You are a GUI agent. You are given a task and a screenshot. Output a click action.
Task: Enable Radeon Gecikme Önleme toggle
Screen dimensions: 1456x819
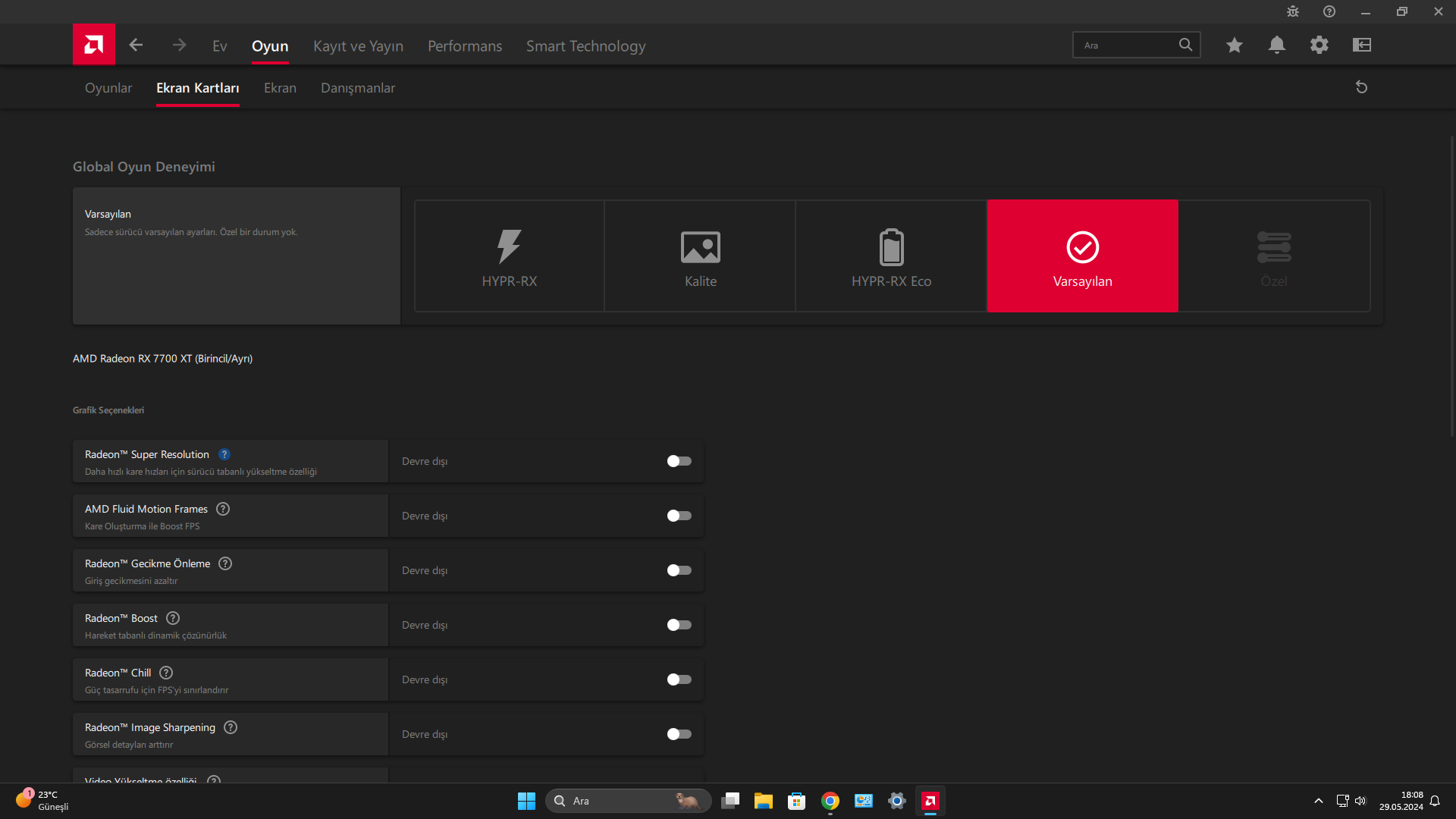[x=679, y=570]
